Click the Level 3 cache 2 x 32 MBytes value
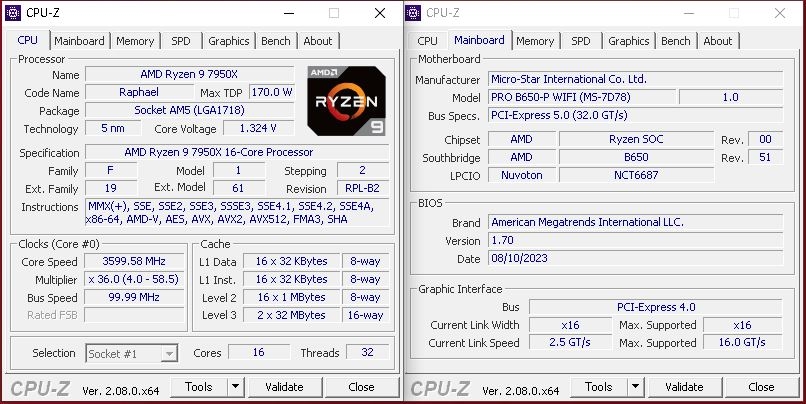 click(x=291, y=315)
